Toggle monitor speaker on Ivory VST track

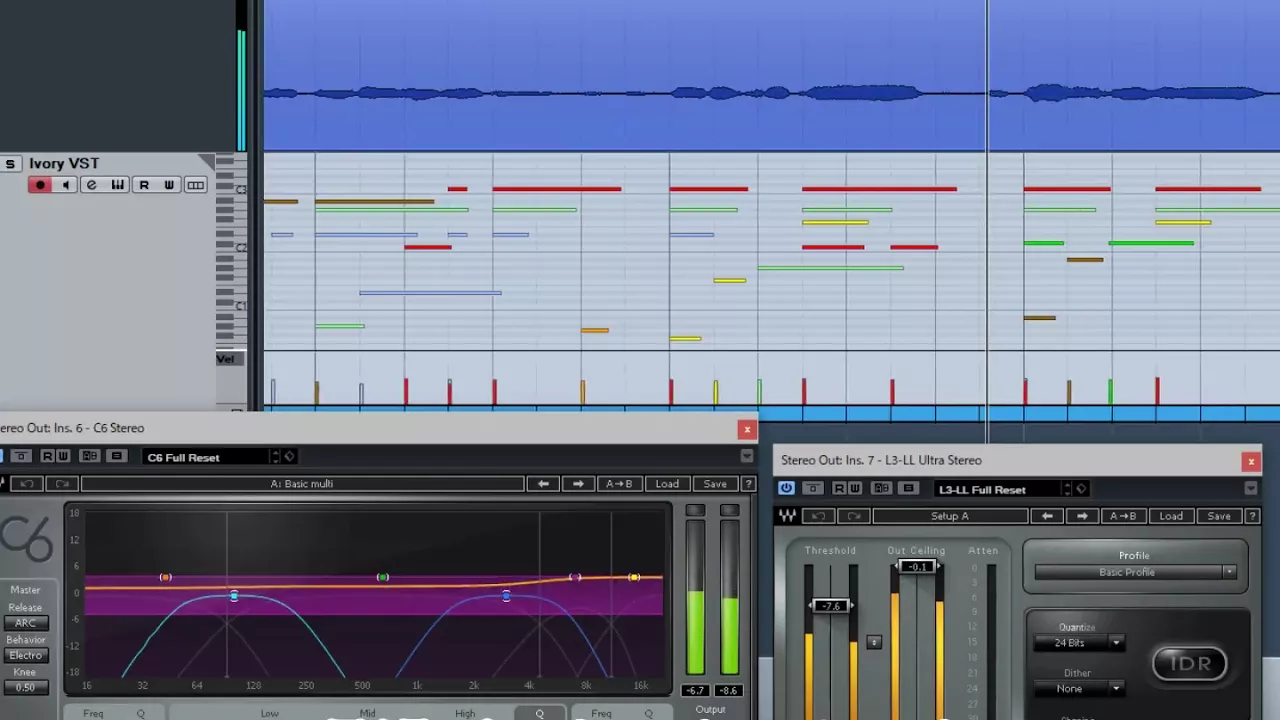66,185
